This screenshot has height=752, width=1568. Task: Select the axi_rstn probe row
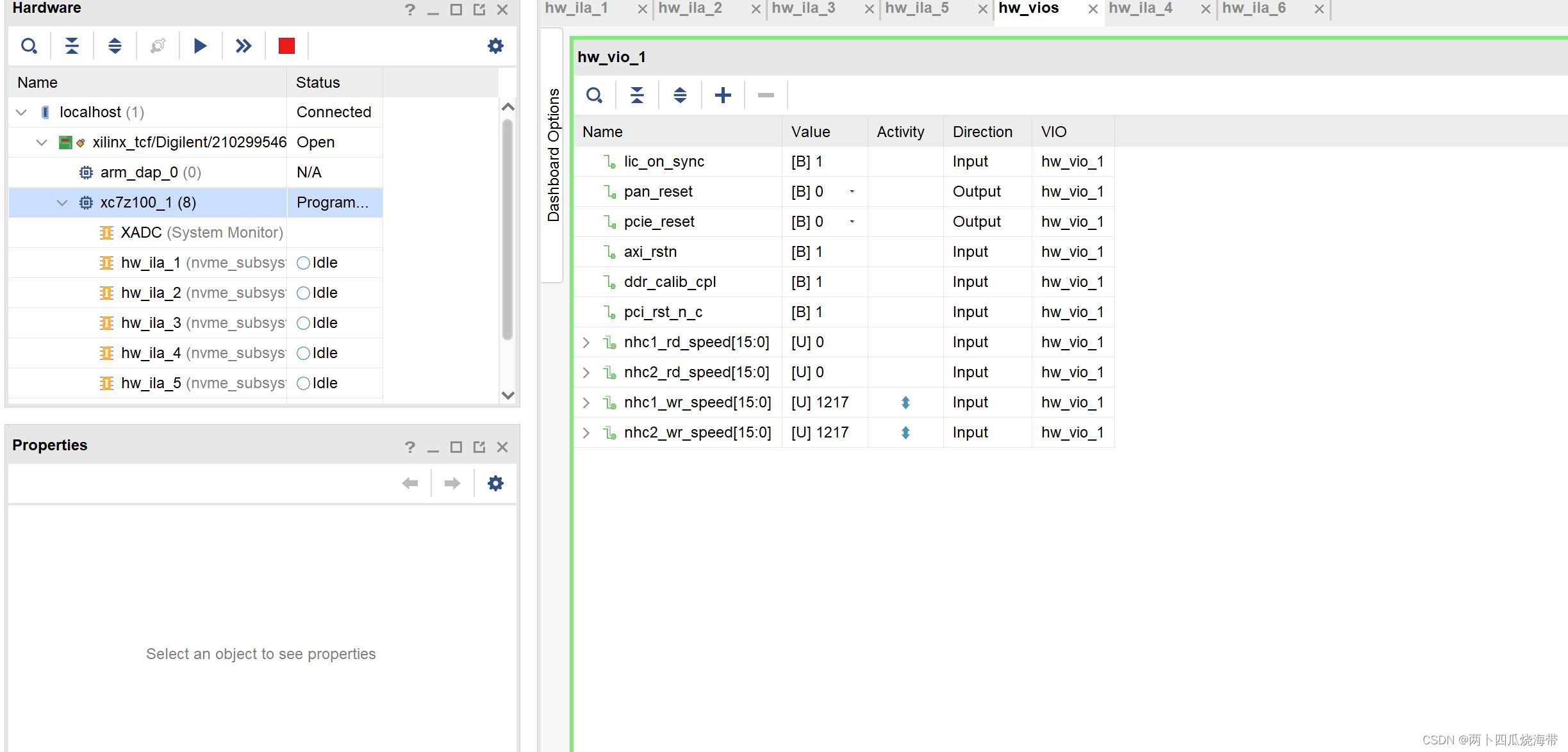[843, 252]
